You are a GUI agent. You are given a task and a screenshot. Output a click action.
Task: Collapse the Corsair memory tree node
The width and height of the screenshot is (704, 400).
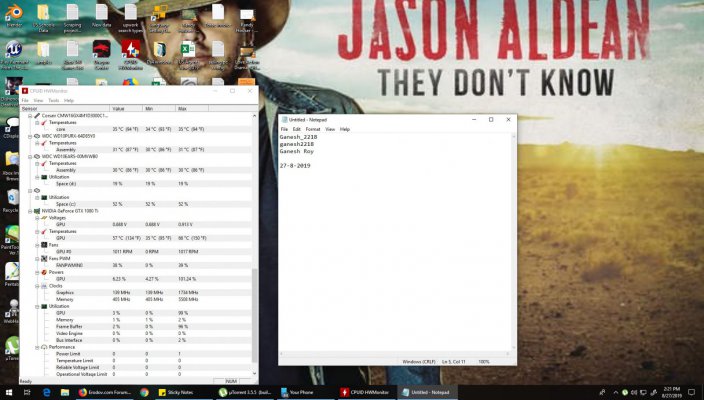[x=30, y=116]
